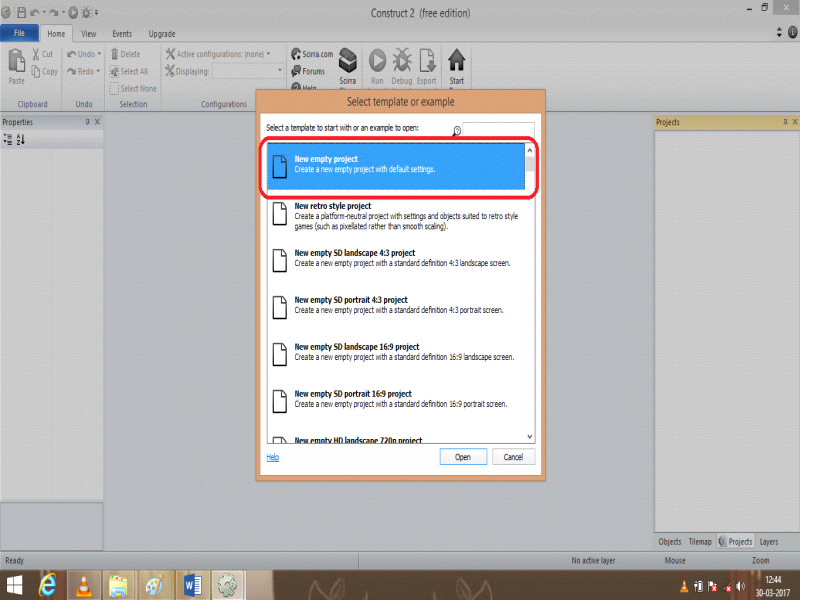
Task: Run the project with the Run icon
Action: [x=376, y=60]
